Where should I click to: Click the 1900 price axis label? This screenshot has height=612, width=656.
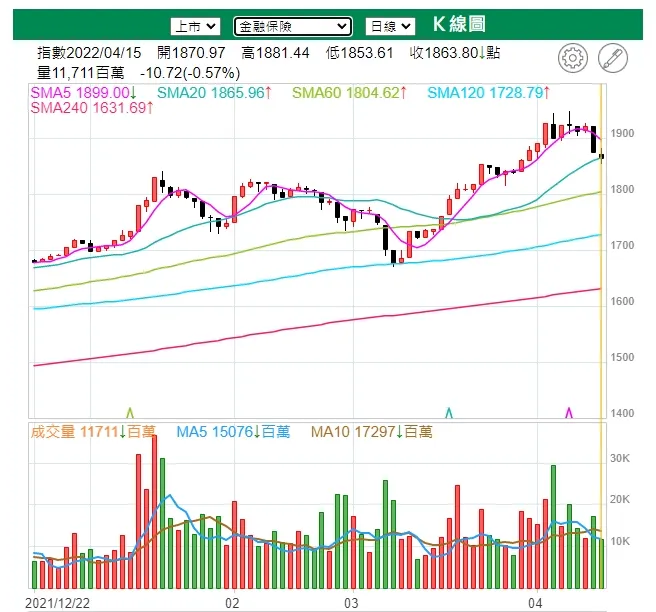pyautogui.click(x=622, y=133)
